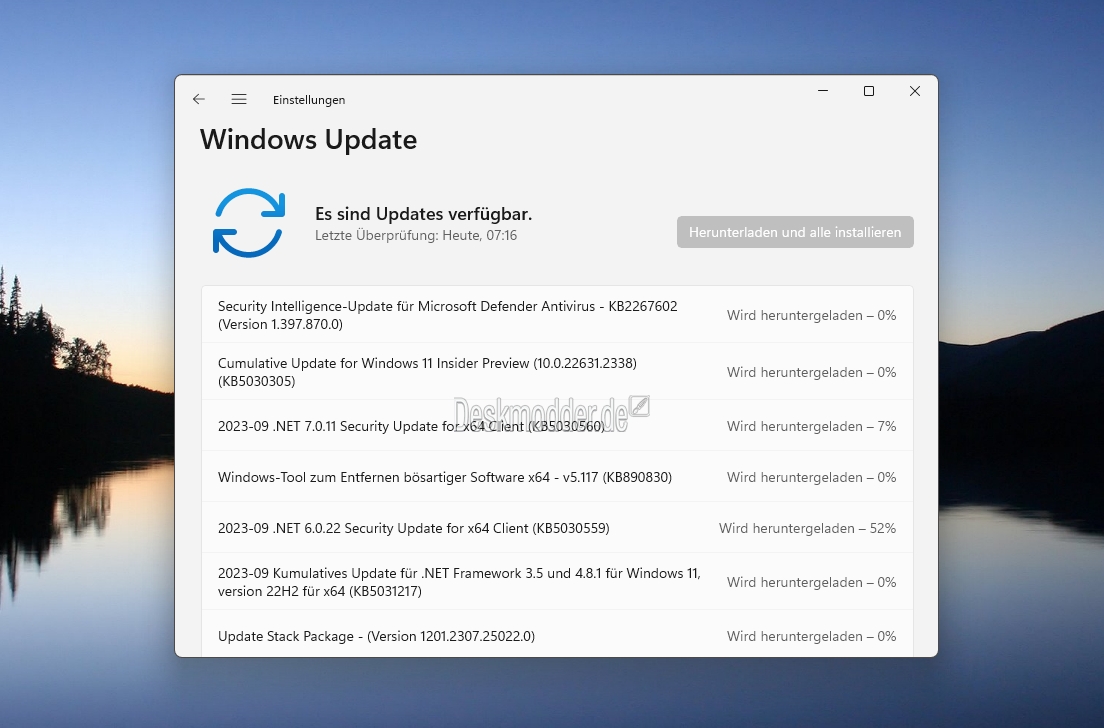Click the 'Einstellungen' window title
The width and height of the screenshot is (1104, 728).
(x=309, y=100)
